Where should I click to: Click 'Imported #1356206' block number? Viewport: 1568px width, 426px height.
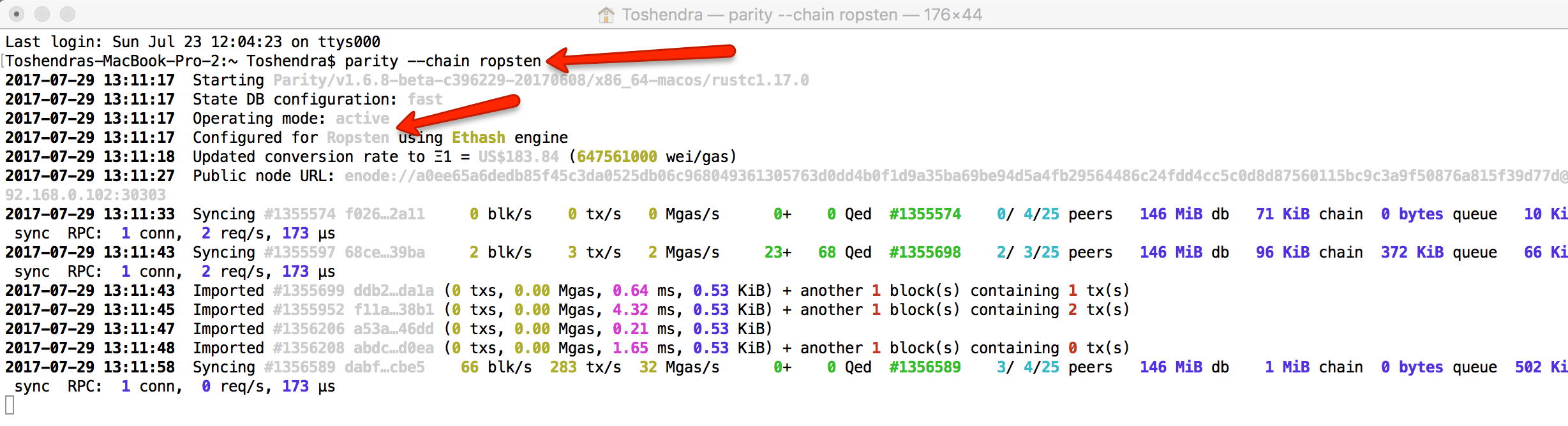309,329
